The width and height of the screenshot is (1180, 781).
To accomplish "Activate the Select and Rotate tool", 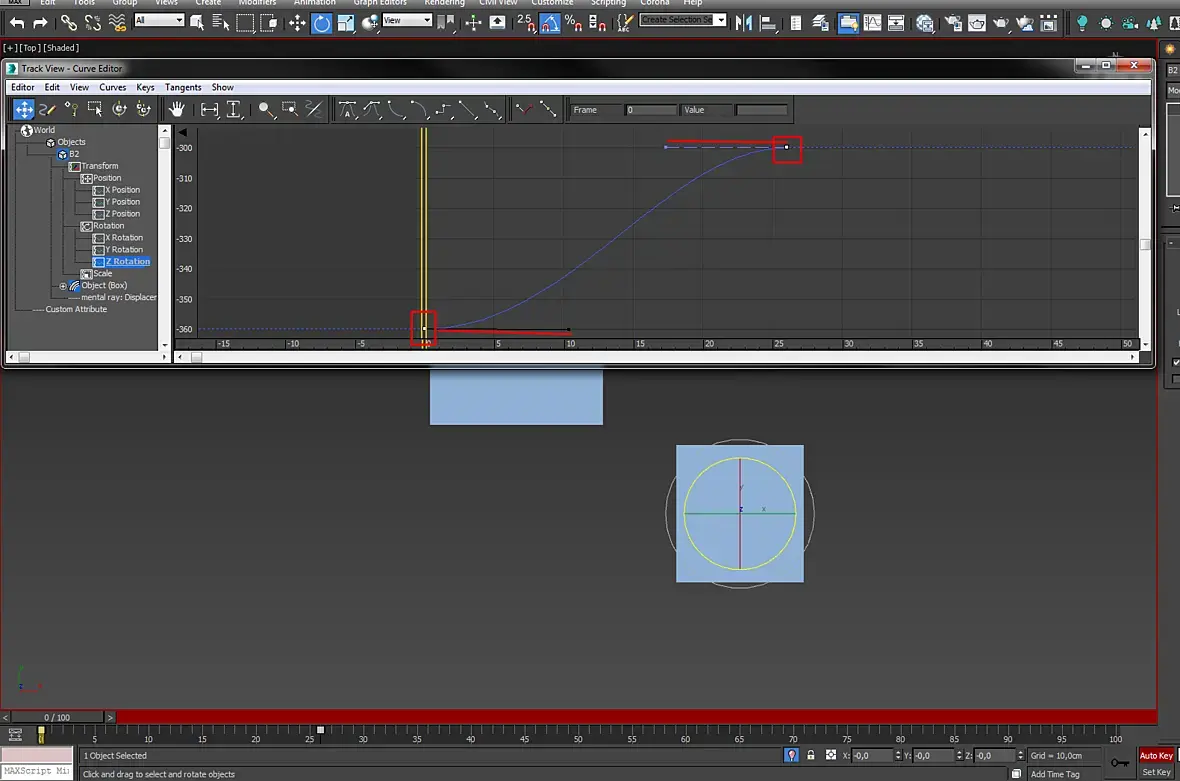I will pyautogui.click(x=321, y=23).
